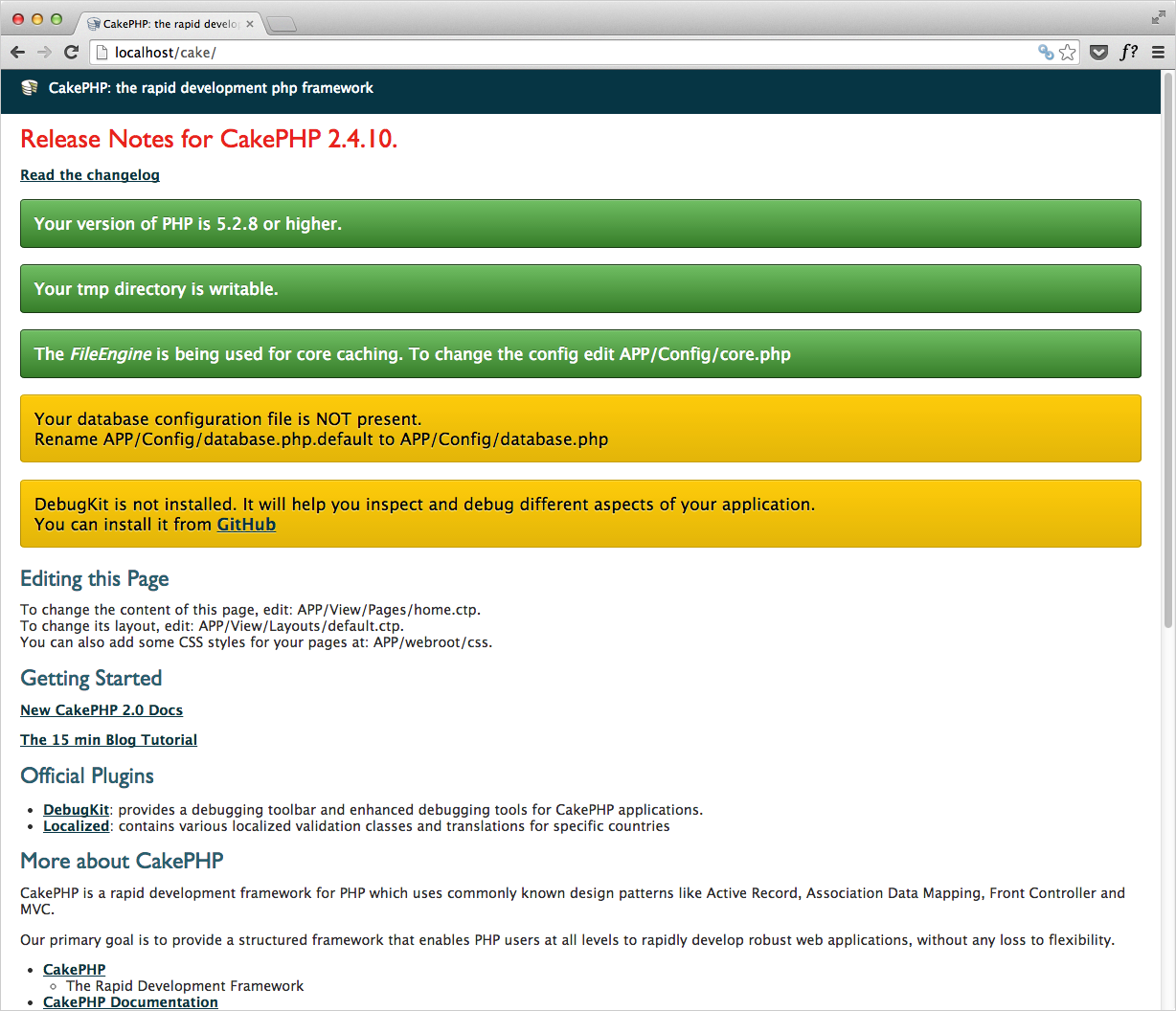This screenshot has width=1176, height=1011.
Task: Click the FileEngine core caching notice
Action: pos(580,354)
